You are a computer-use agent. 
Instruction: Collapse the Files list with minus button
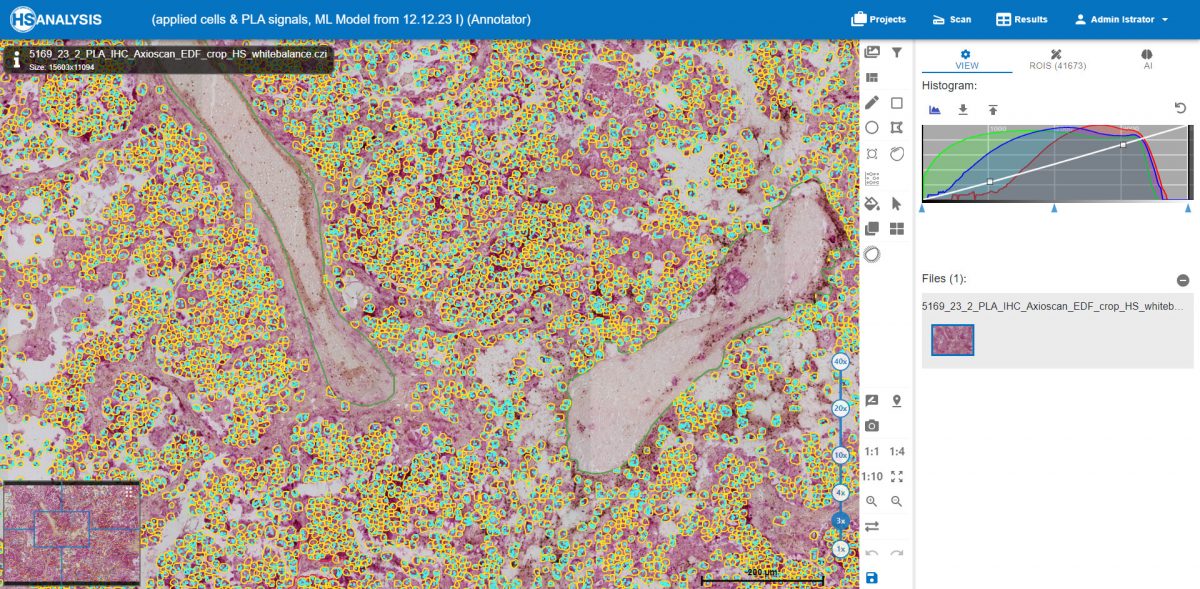point(1182,281)
